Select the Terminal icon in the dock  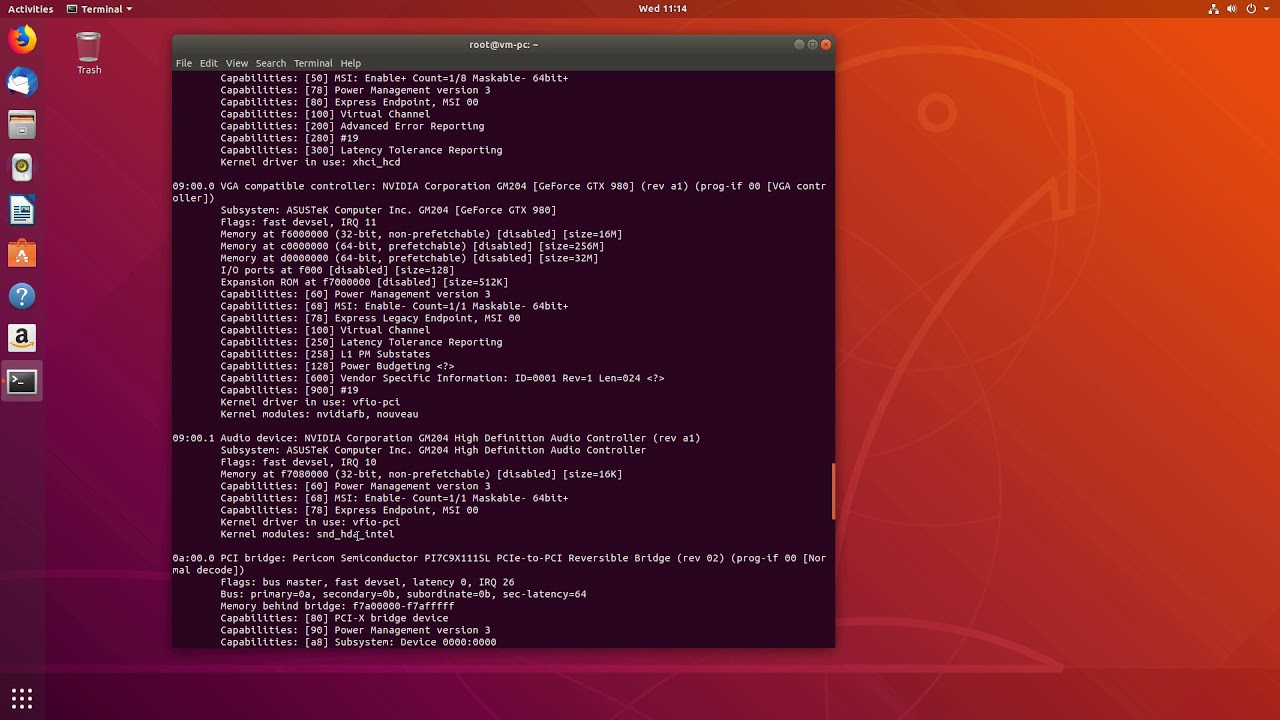[22, 382]
